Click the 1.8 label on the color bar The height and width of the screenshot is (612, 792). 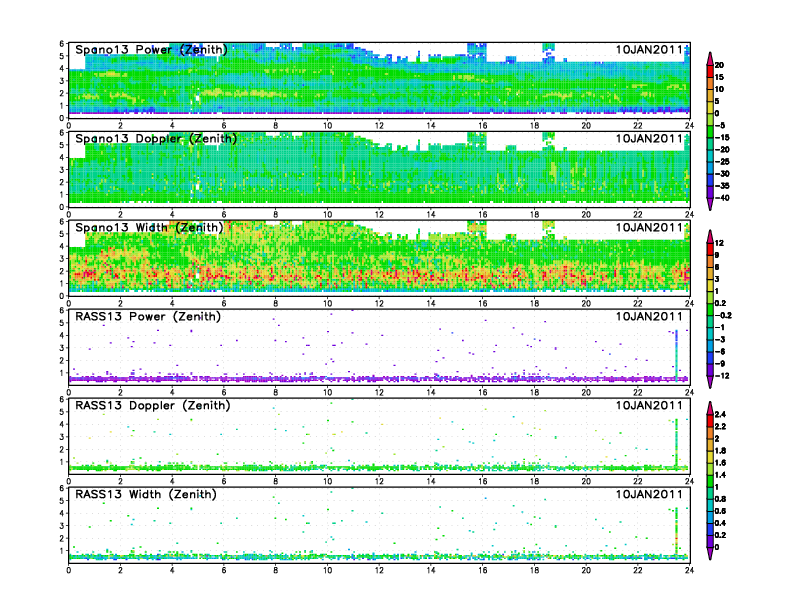[720, 451]
